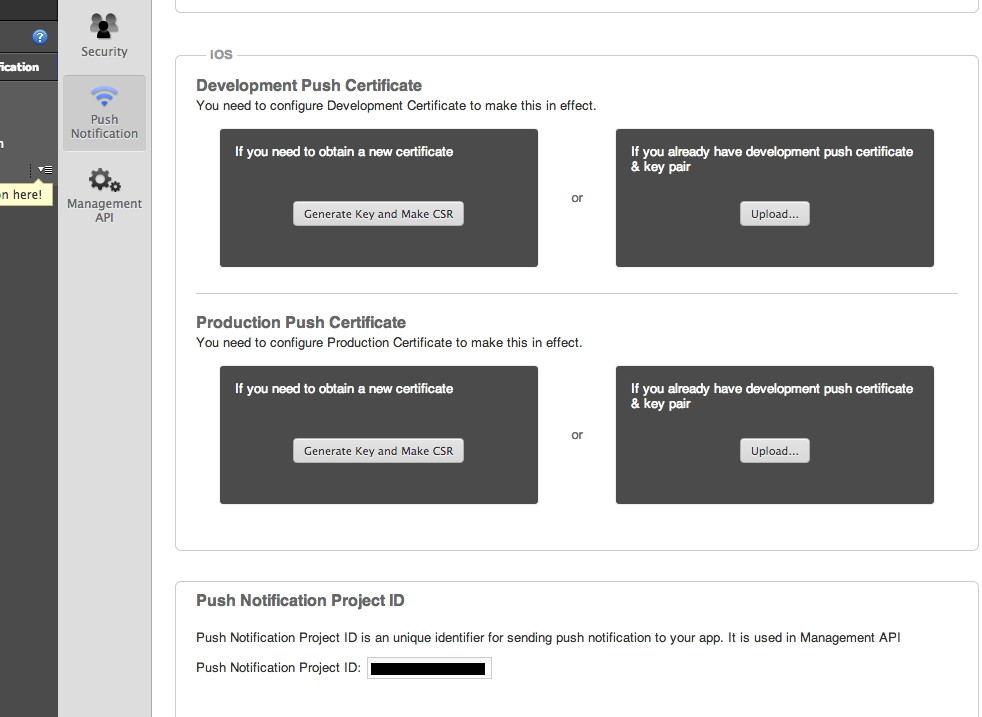Click the Push Notification Project ID field

(x=429, y=668)
